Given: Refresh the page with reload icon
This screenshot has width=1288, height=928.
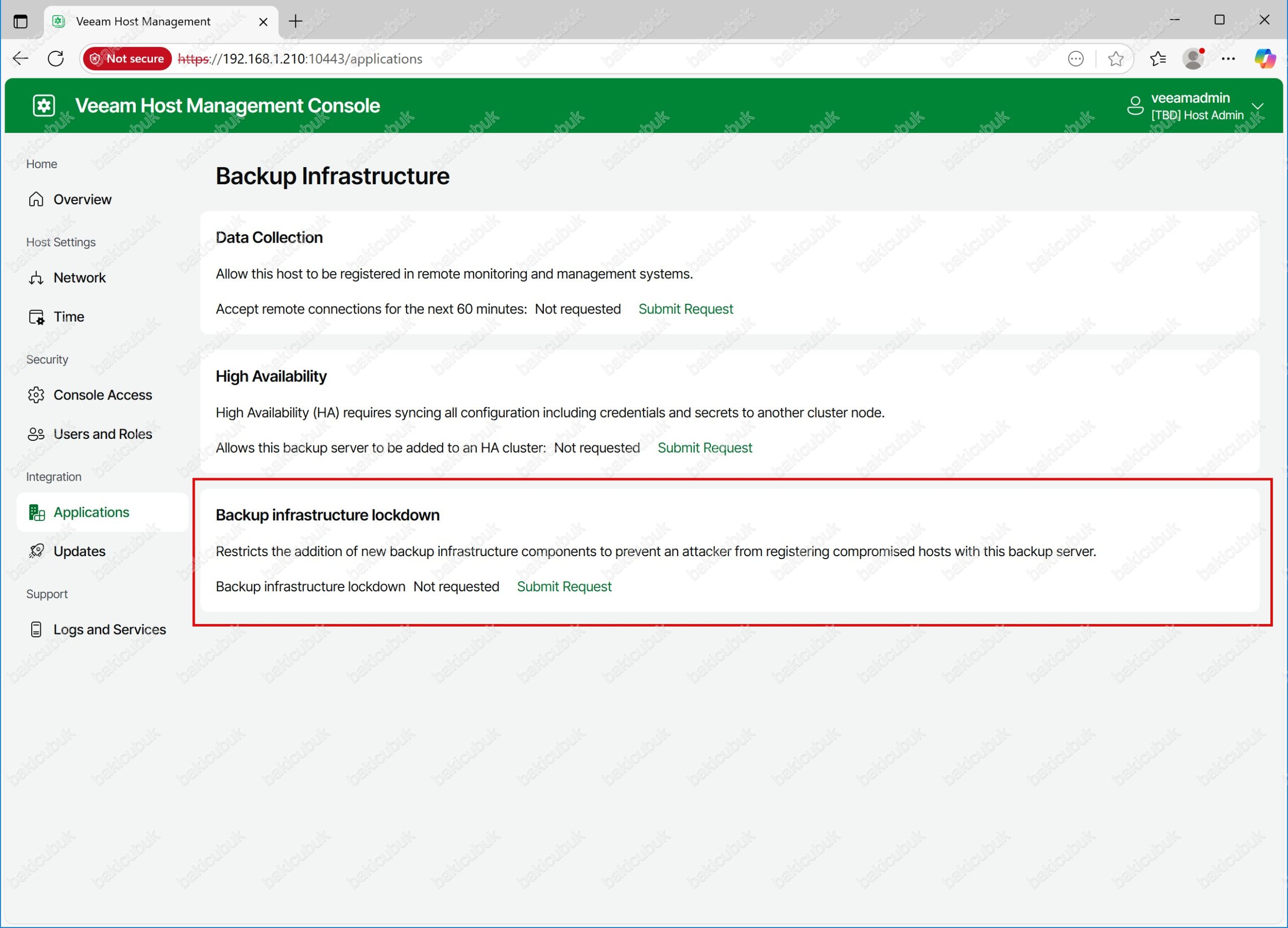Looking at the screenshot, I should pyautogui.click(x=56, y=58).
